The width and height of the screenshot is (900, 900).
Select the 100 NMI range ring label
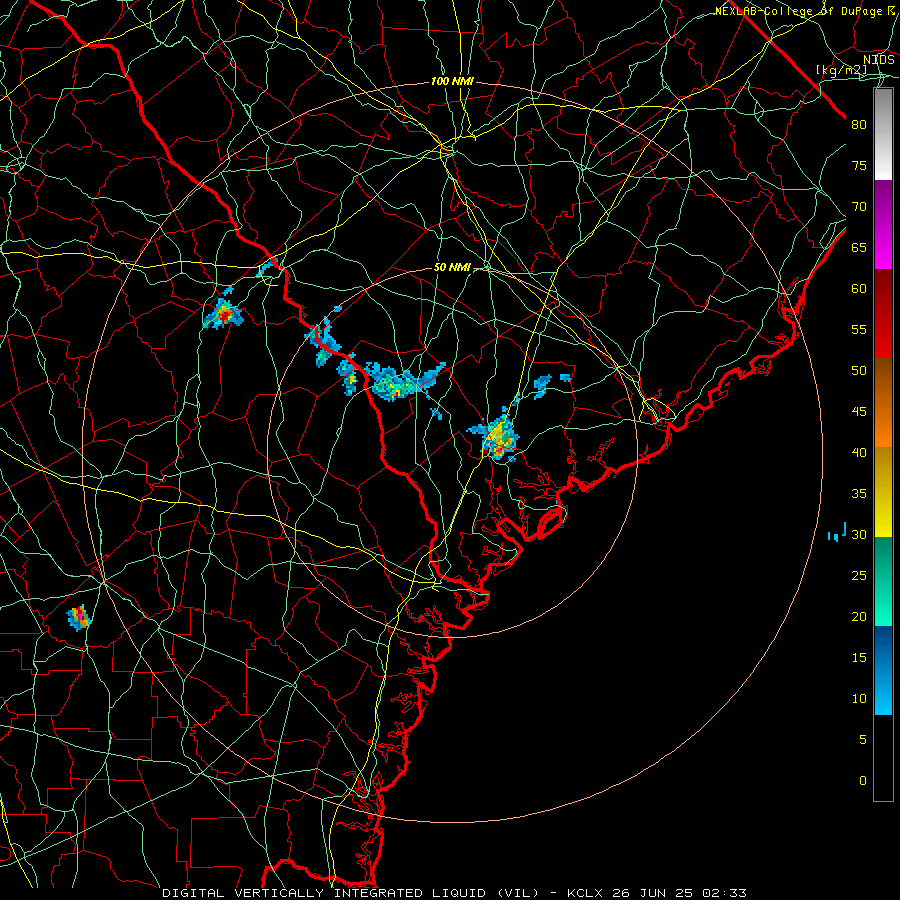[x=452, y=82]
